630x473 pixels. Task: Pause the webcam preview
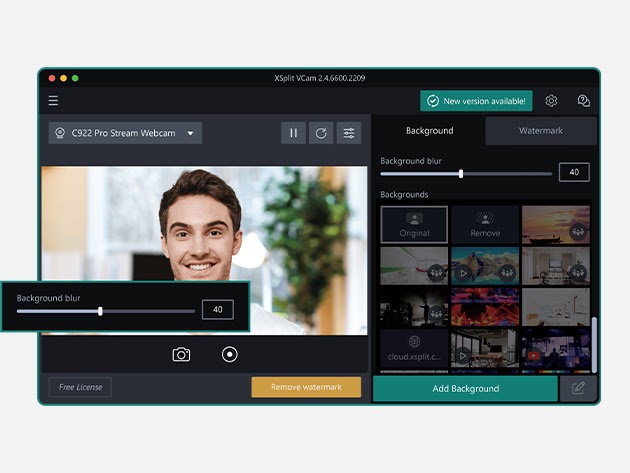[x=293, y=133]
